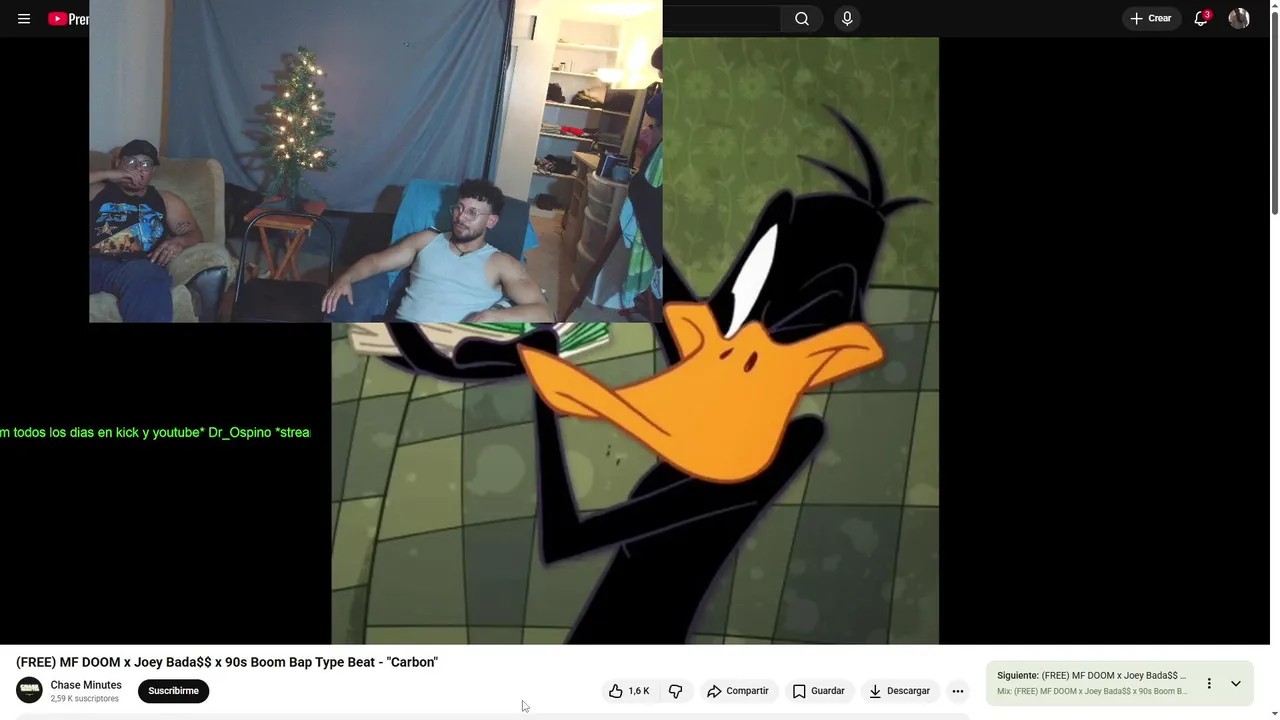Visit the Chase Minutes channel name

point(86,685)
